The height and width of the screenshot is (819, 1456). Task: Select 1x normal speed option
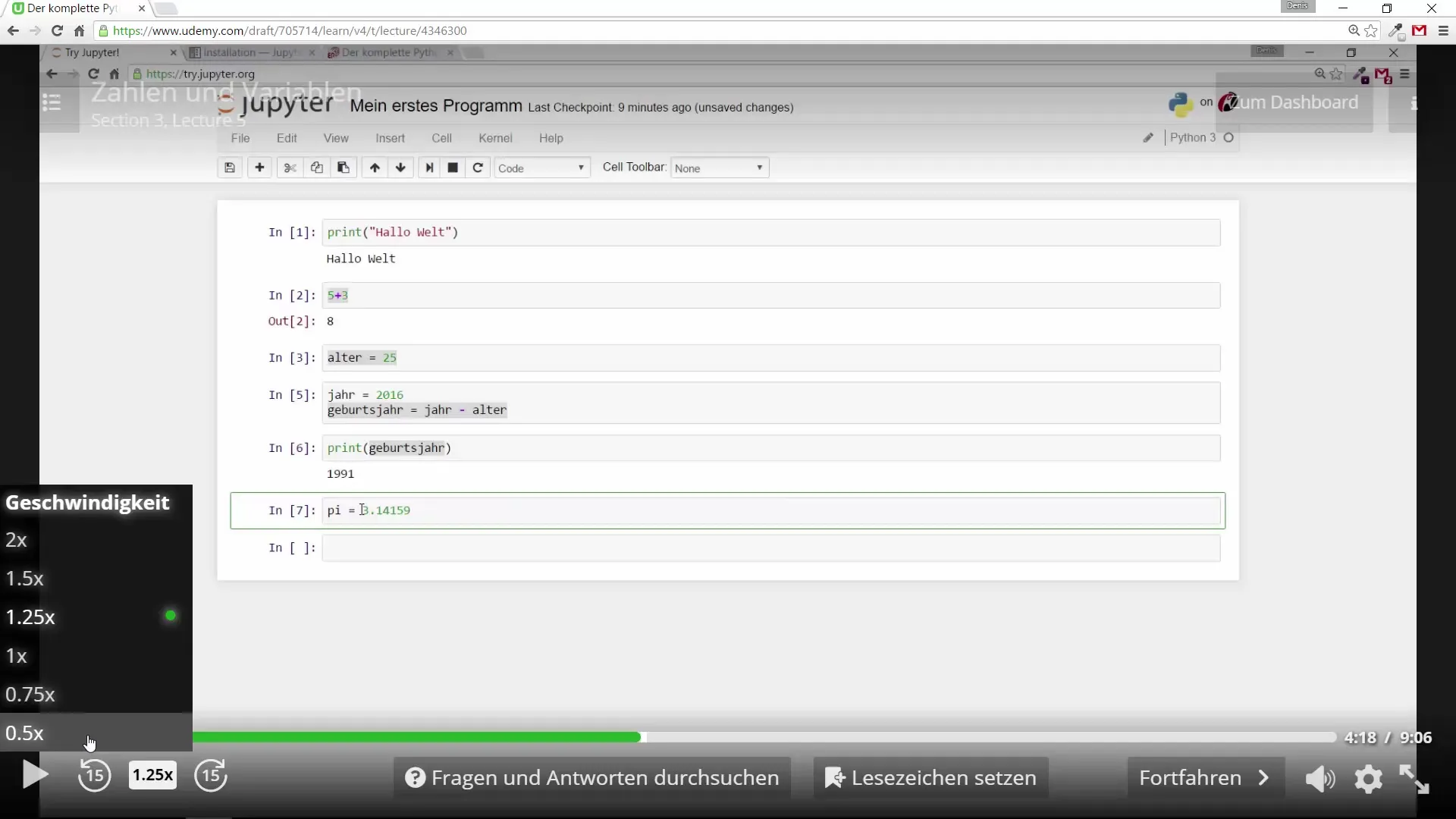17,656
